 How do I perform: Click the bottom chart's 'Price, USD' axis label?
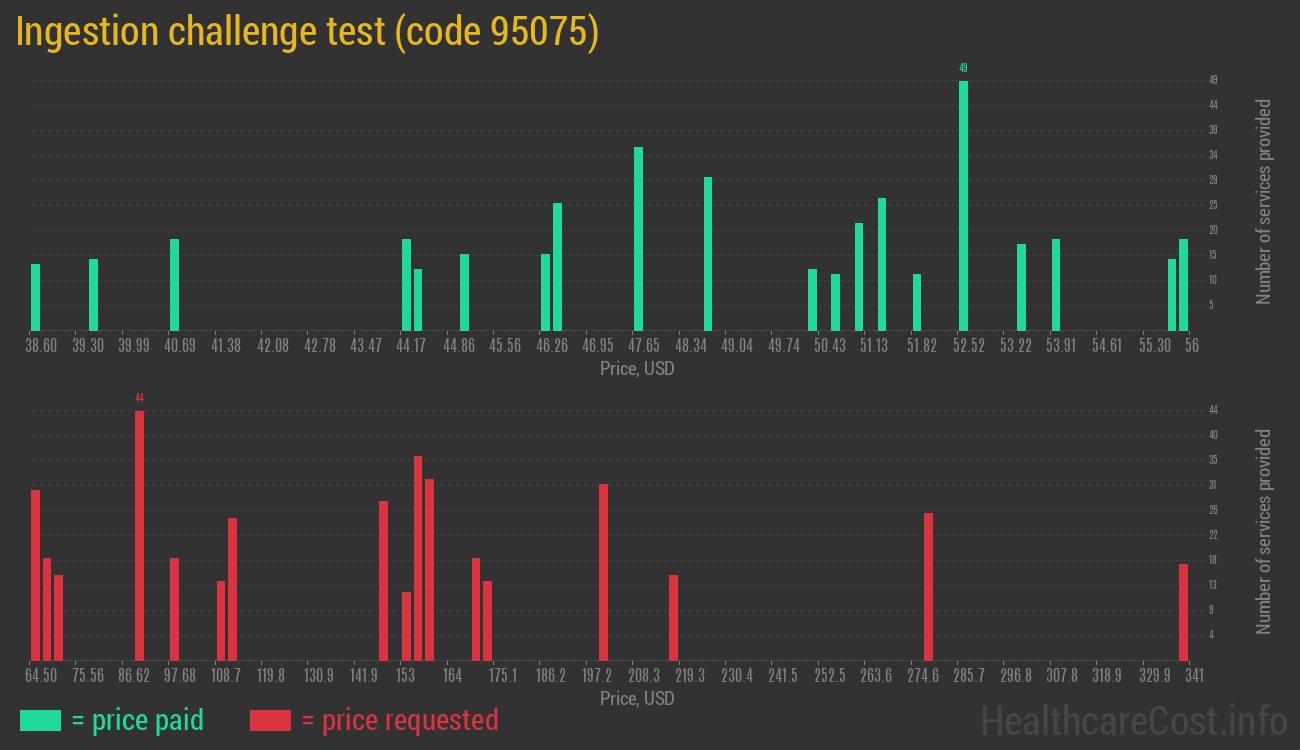638,699
